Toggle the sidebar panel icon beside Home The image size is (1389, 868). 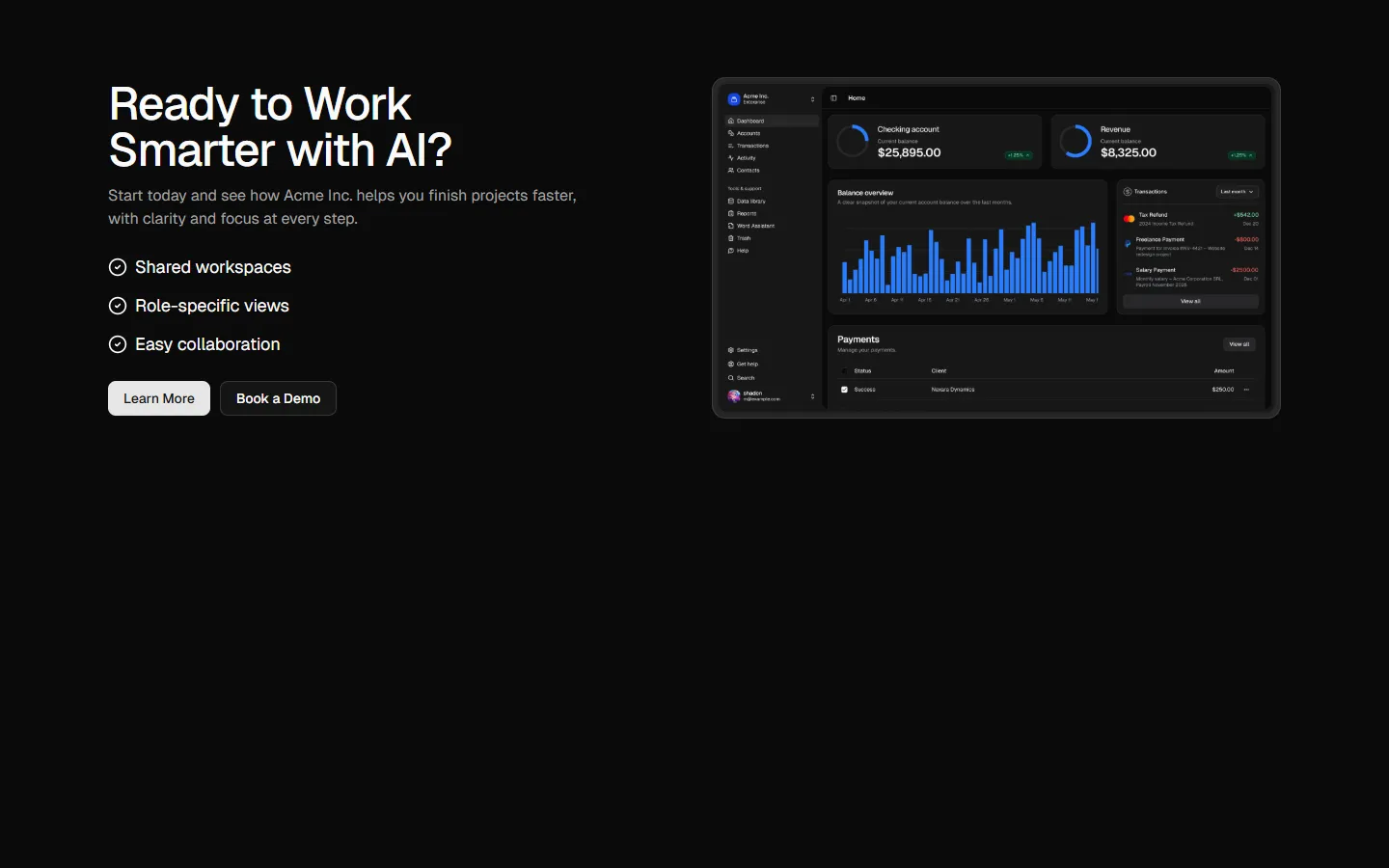[834, 98]
